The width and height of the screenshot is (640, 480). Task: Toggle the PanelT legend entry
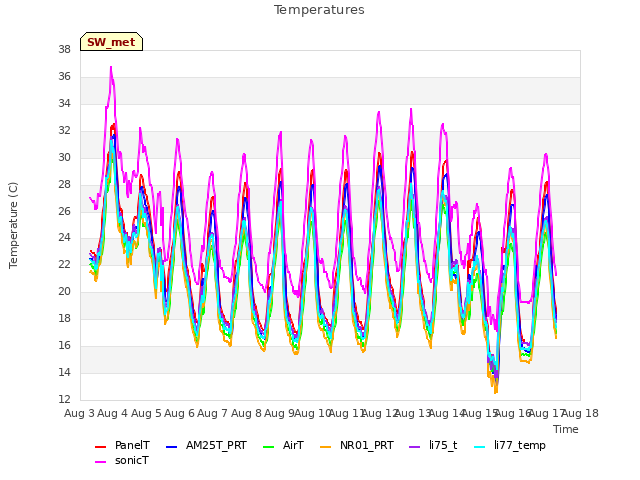coord(122,445)
